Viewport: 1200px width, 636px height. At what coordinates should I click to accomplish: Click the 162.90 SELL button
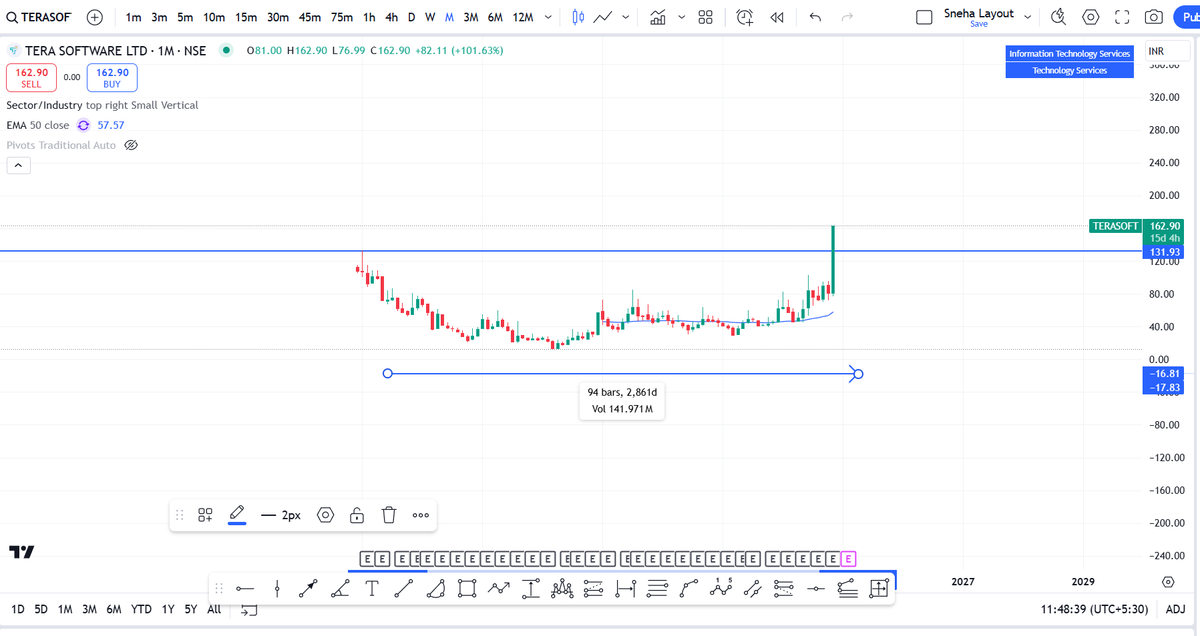click(x=32, y=78)
